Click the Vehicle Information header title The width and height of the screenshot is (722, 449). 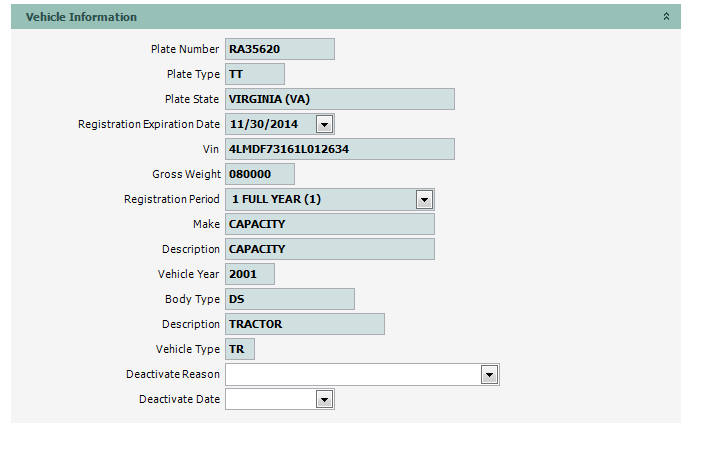coord(81,17)
